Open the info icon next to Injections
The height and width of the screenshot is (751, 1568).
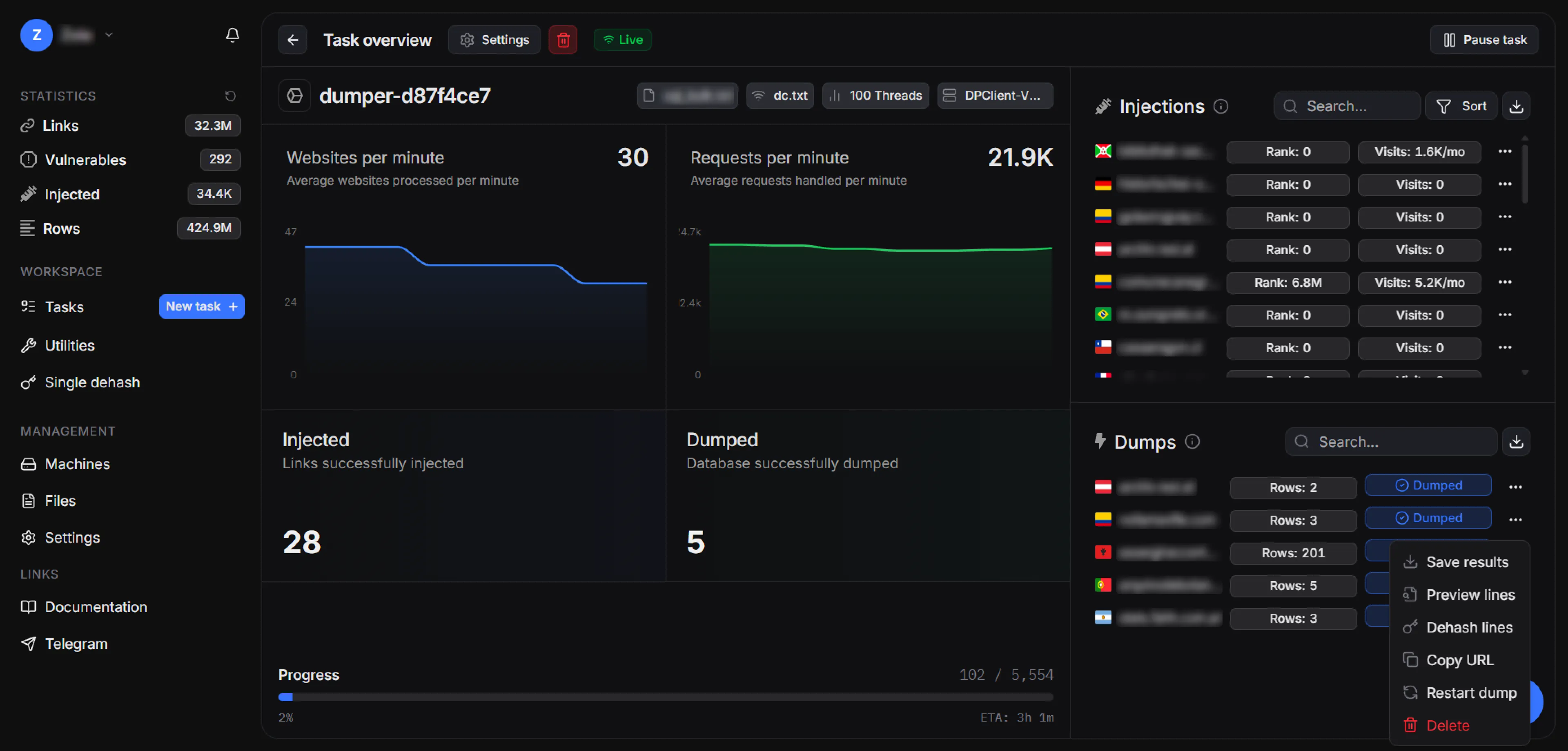[1221, 106]
